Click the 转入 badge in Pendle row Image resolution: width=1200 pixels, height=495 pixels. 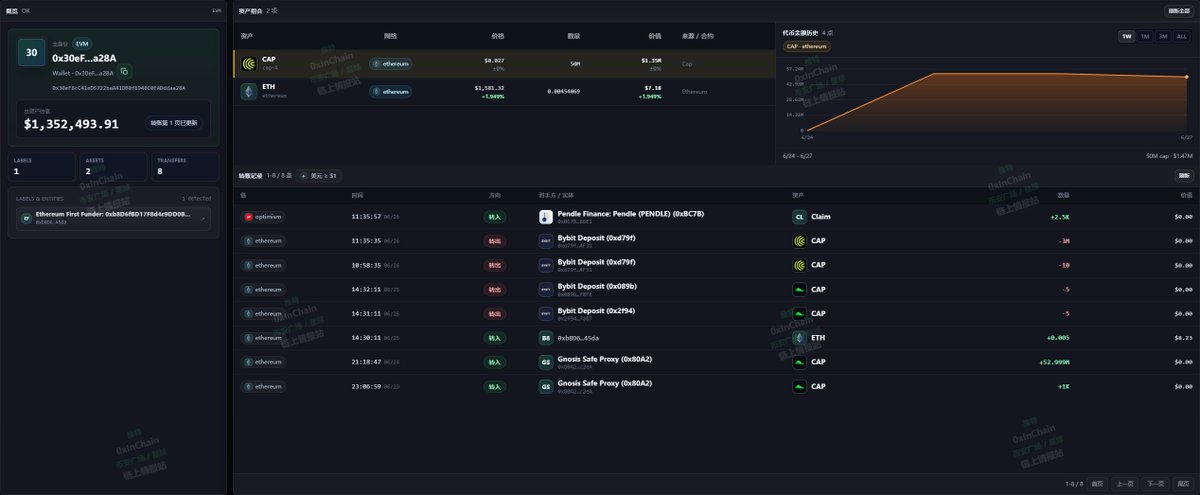pyautogui.click(x=495, y=216)
